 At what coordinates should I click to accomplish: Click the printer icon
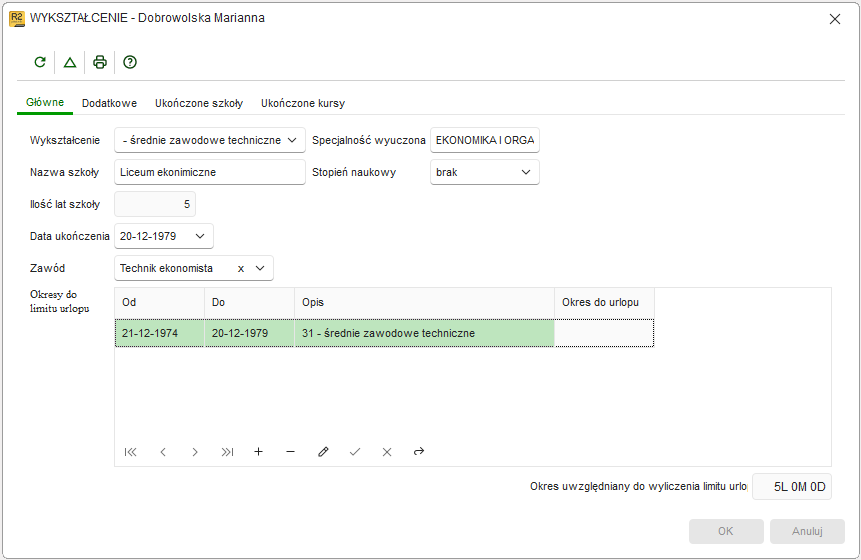coord(99,62)
